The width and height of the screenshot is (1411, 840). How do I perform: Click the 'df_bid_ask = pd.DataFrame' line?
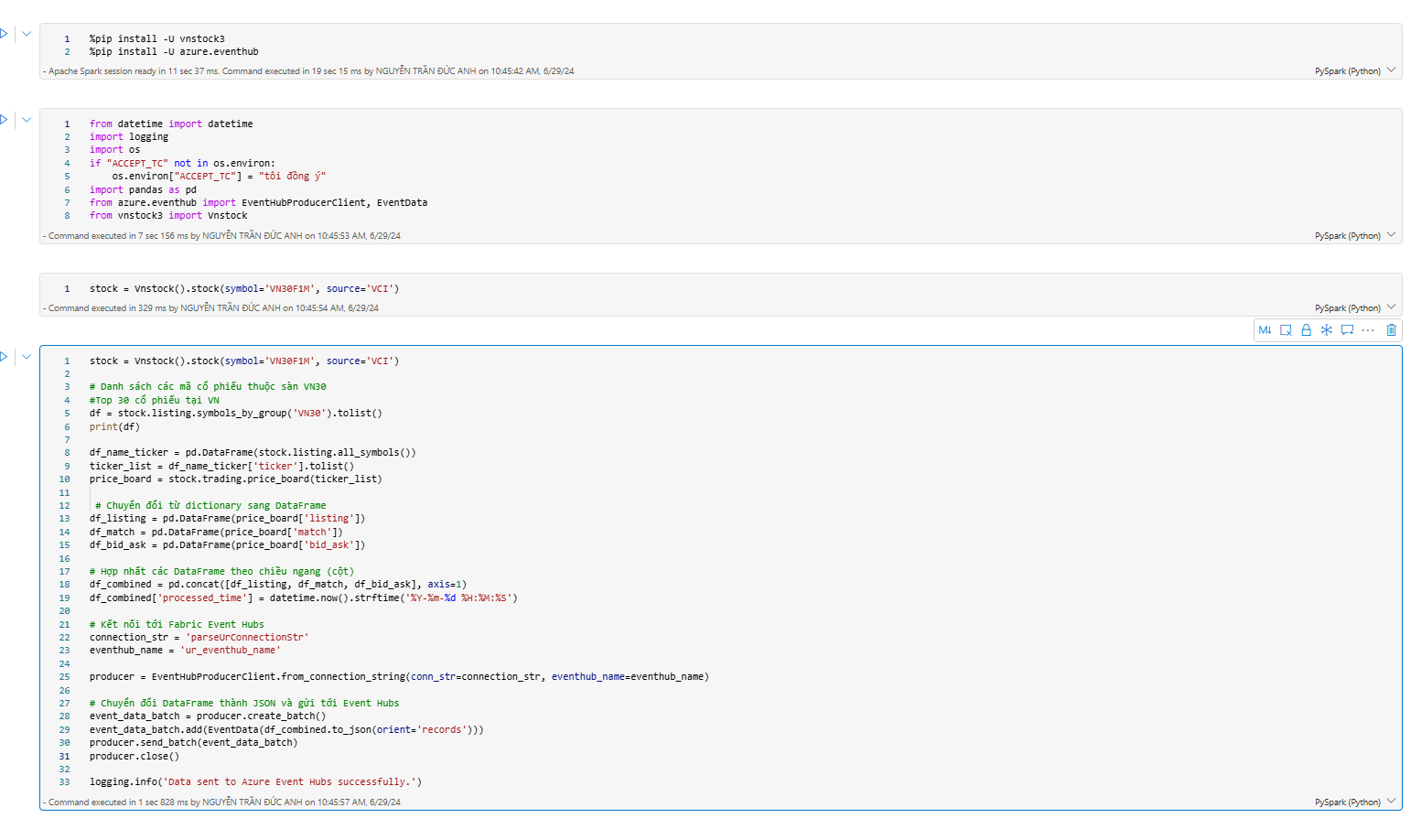227,545
